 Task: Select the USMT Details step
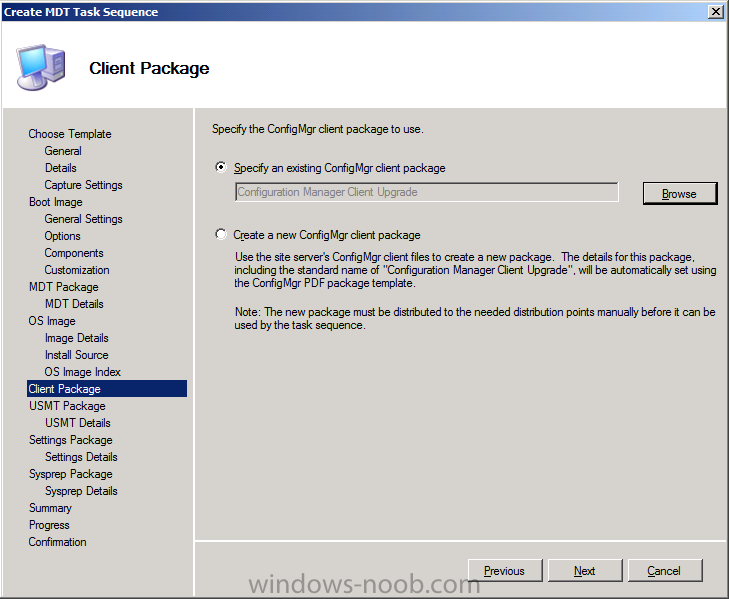point(78,423)
